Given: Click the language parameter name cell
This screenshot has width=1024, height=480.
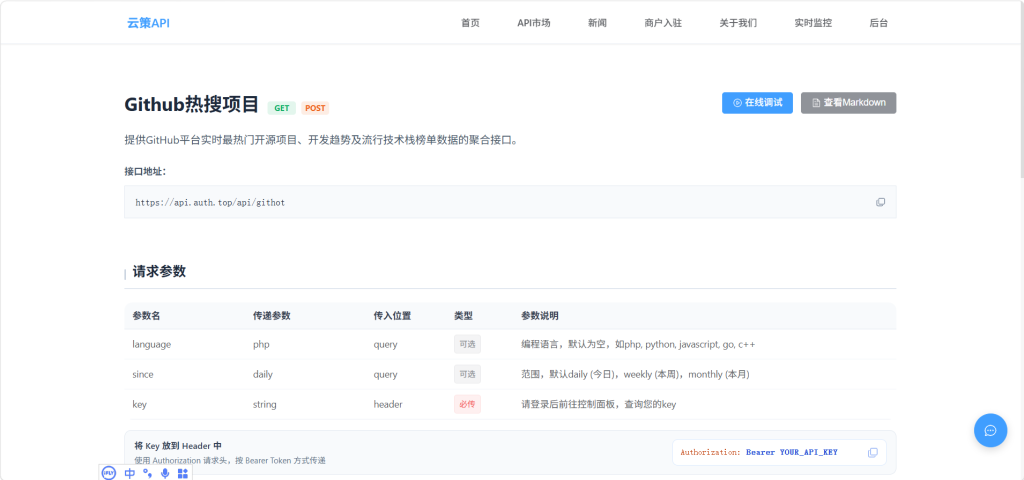Looking at the screenshot, I should (x=152, y=344).
